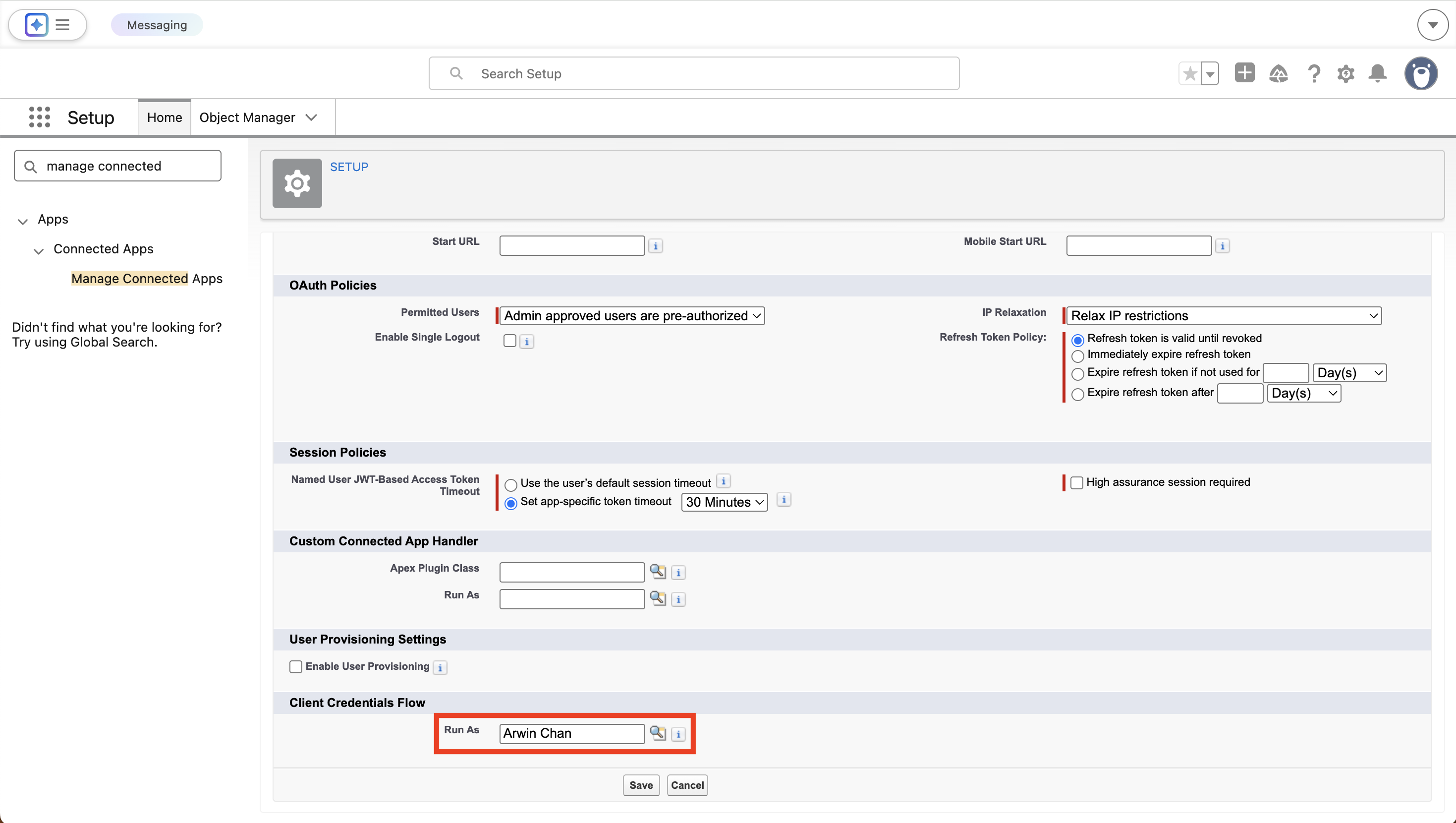Collapse the Connected Apps tree section
Viewport: 1456px width, 823px height.
(39, 251)
